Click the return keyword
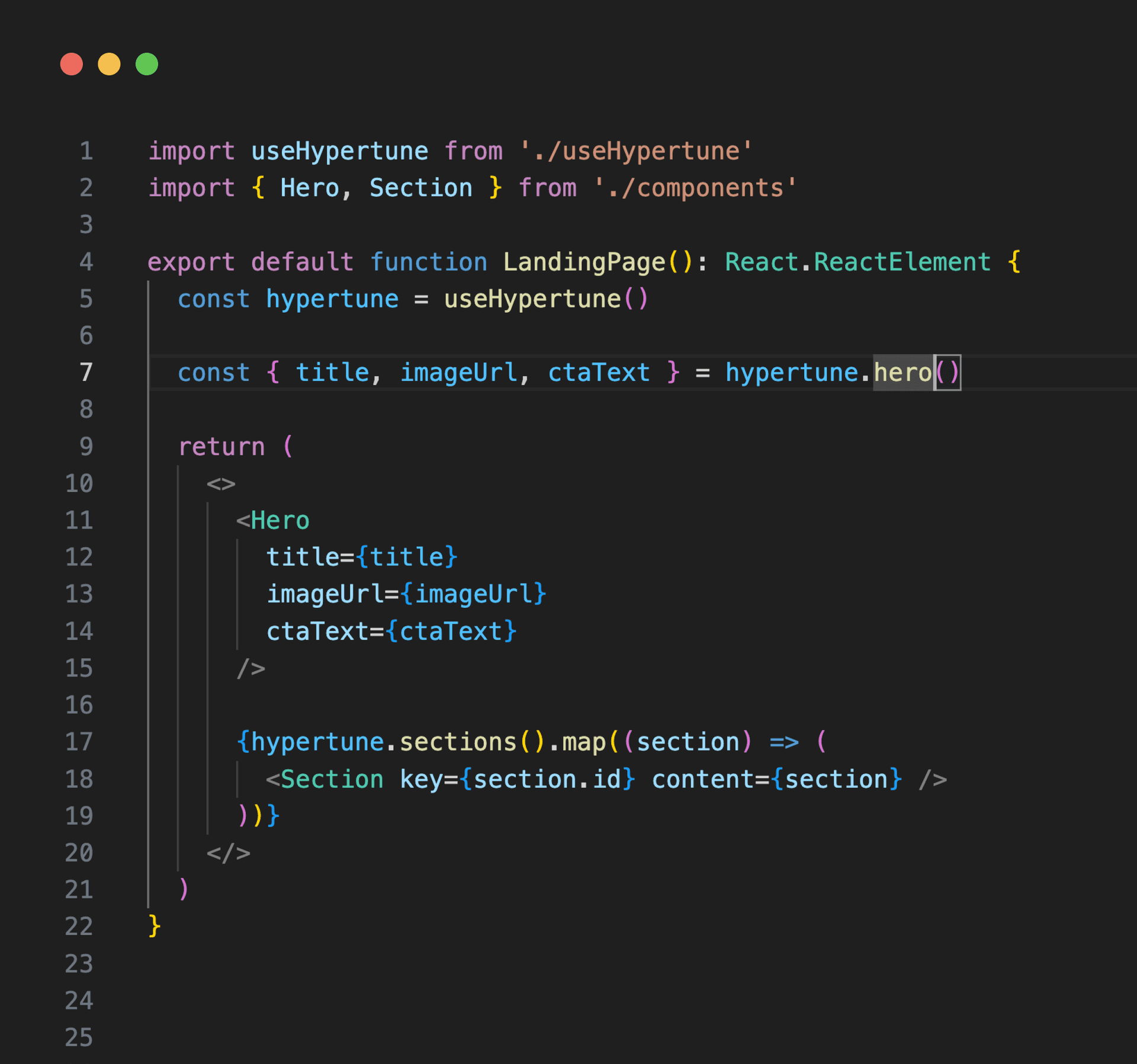 [221, 447]
